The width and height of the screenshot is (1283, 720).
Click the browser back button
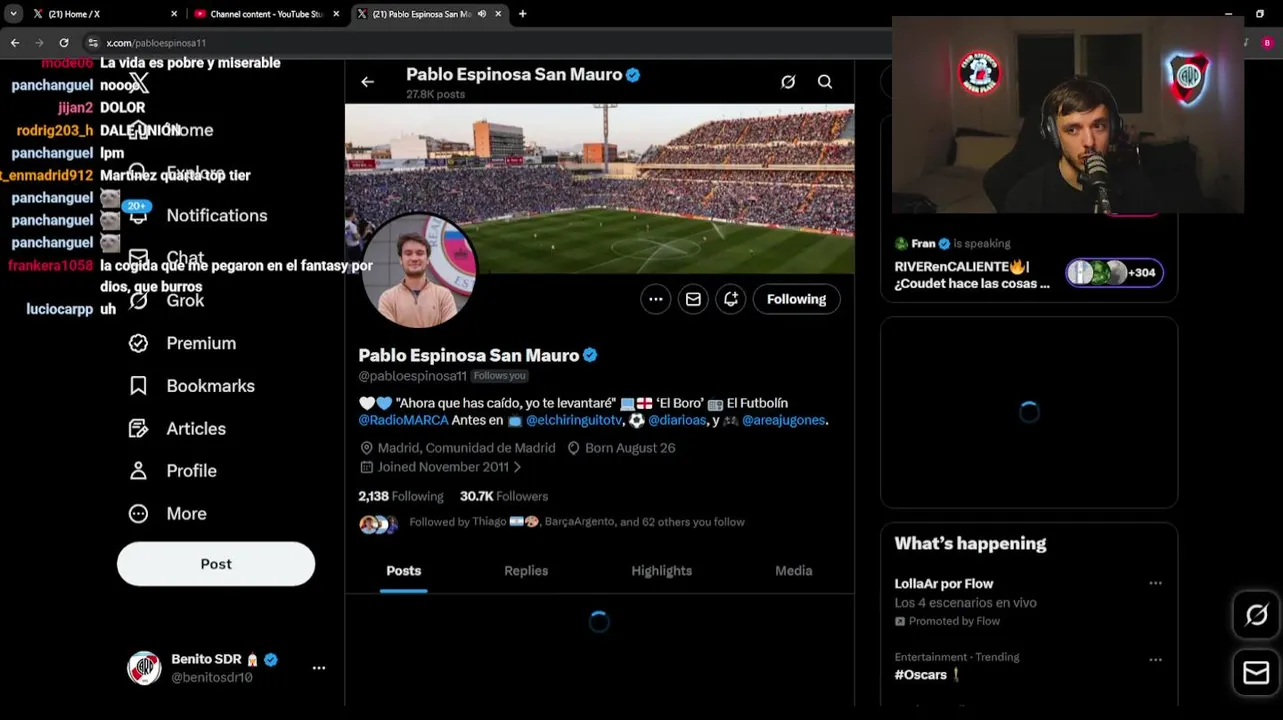click(x=15, y=43)
